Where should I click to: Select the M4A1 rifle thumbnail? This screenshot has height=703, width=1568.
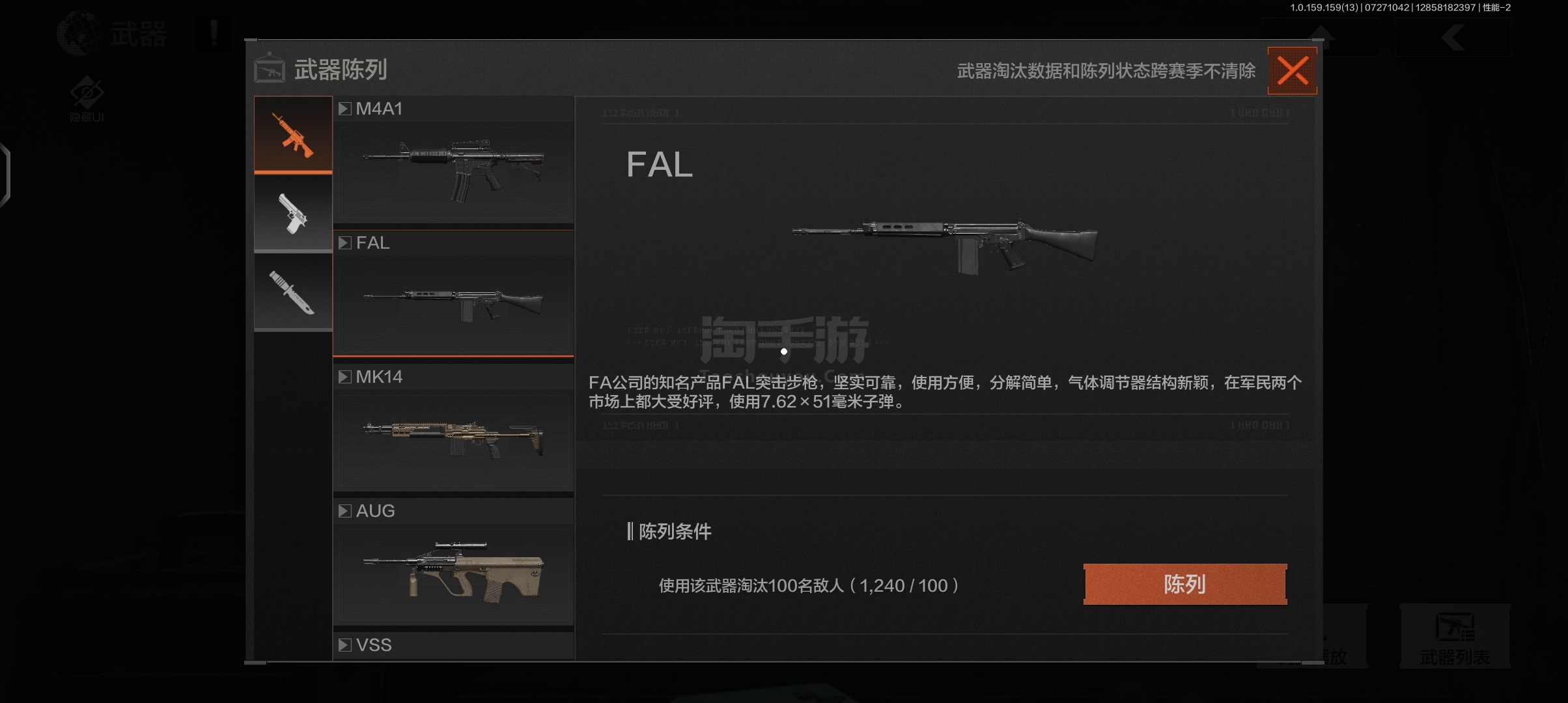tap(453, 172)
